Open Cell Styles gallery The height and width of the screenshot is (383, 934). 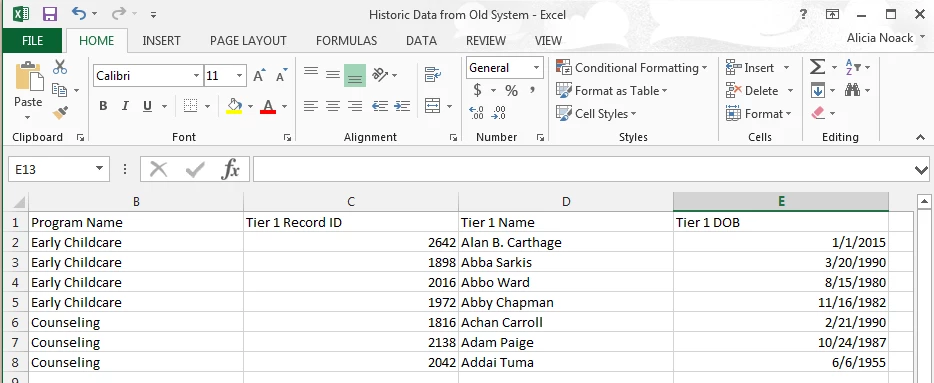pyautogui.click(x=596, y=113)
